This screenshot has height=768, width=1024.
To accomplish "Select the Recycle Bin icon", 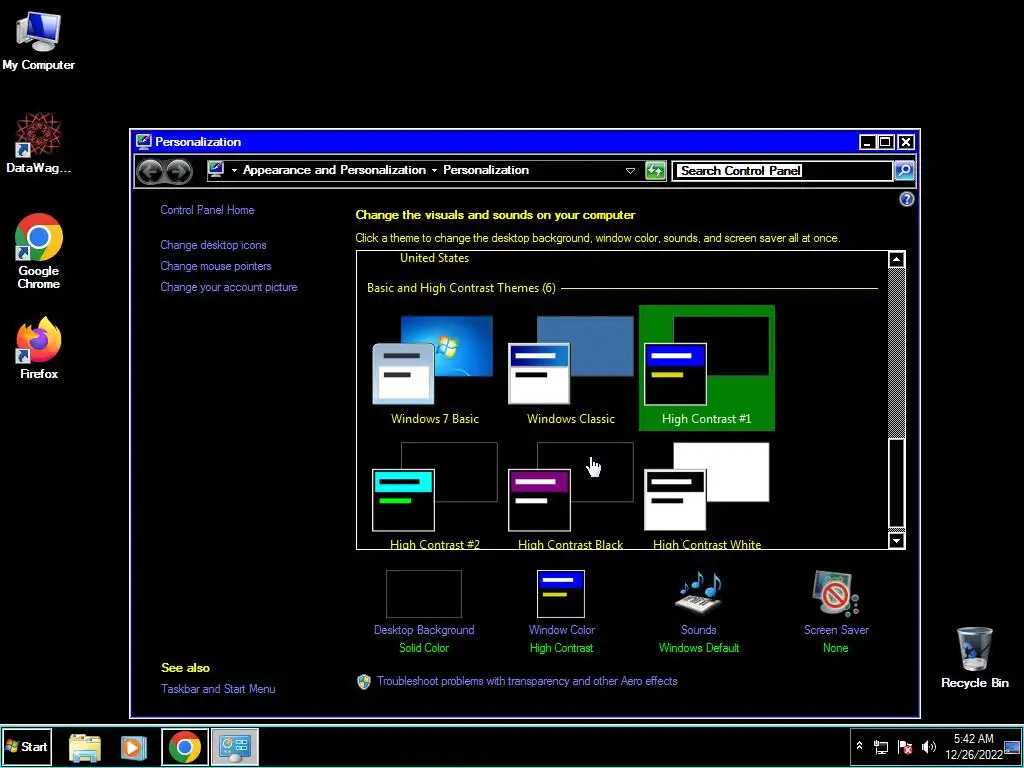I will (974, 658).
